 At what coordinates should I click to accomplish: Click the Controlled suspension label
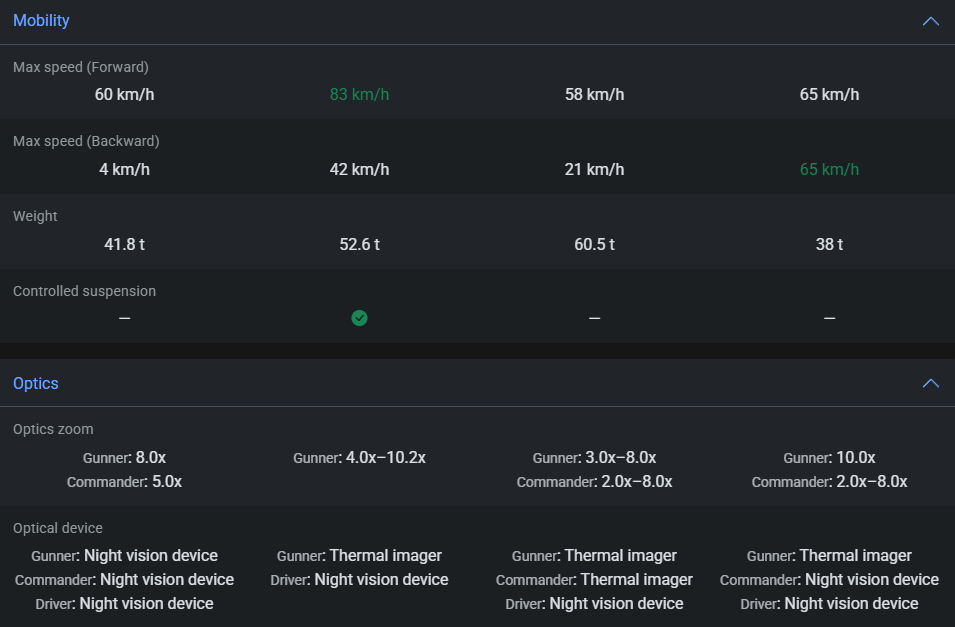point(84,291)
